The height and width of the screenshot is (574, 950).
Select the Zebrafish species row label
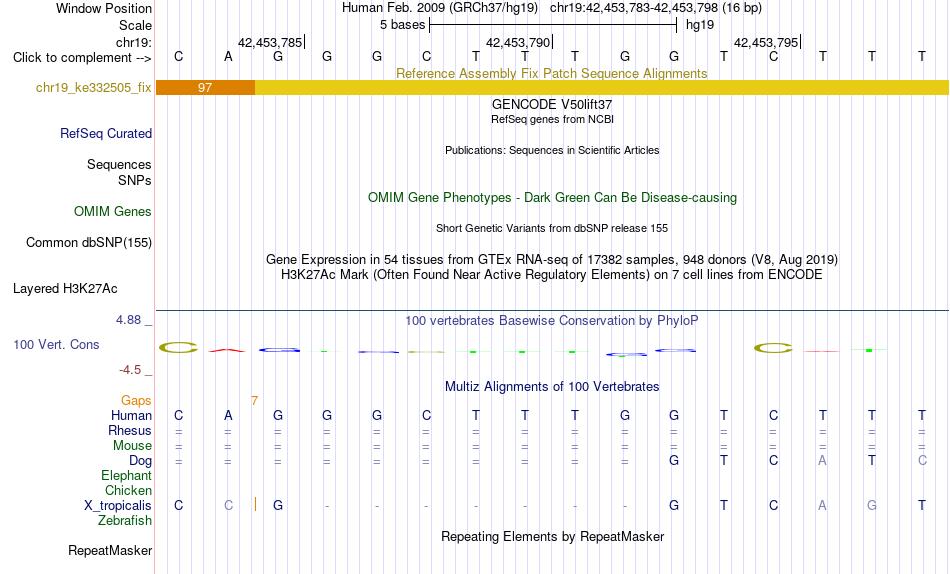(125, 521)
